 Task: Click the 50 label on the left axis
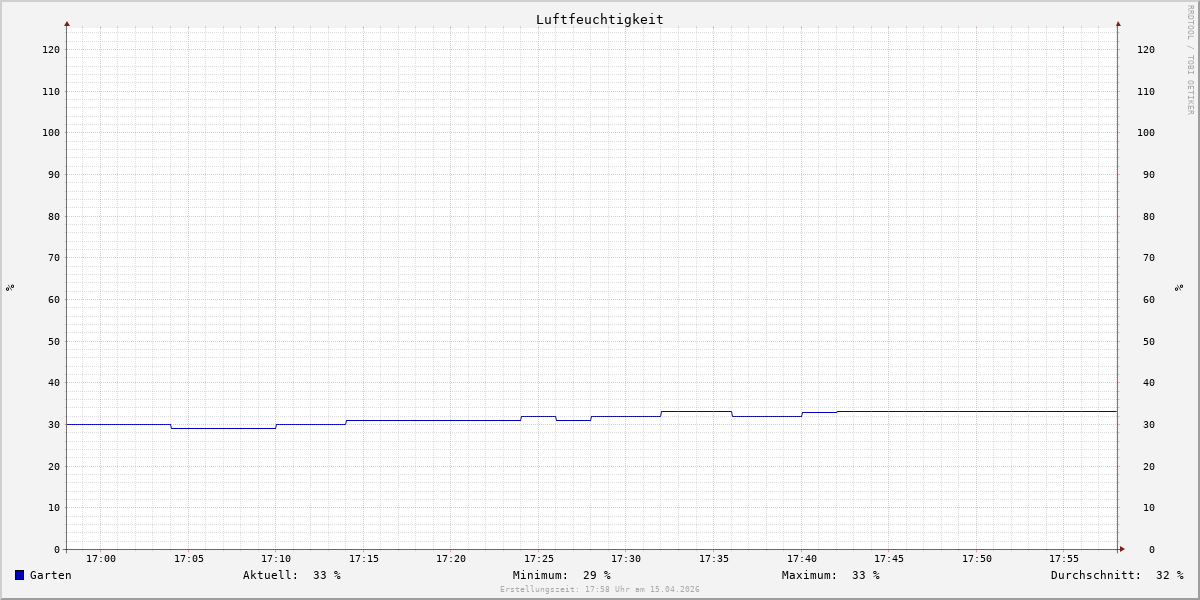click(x=54, y=341)
